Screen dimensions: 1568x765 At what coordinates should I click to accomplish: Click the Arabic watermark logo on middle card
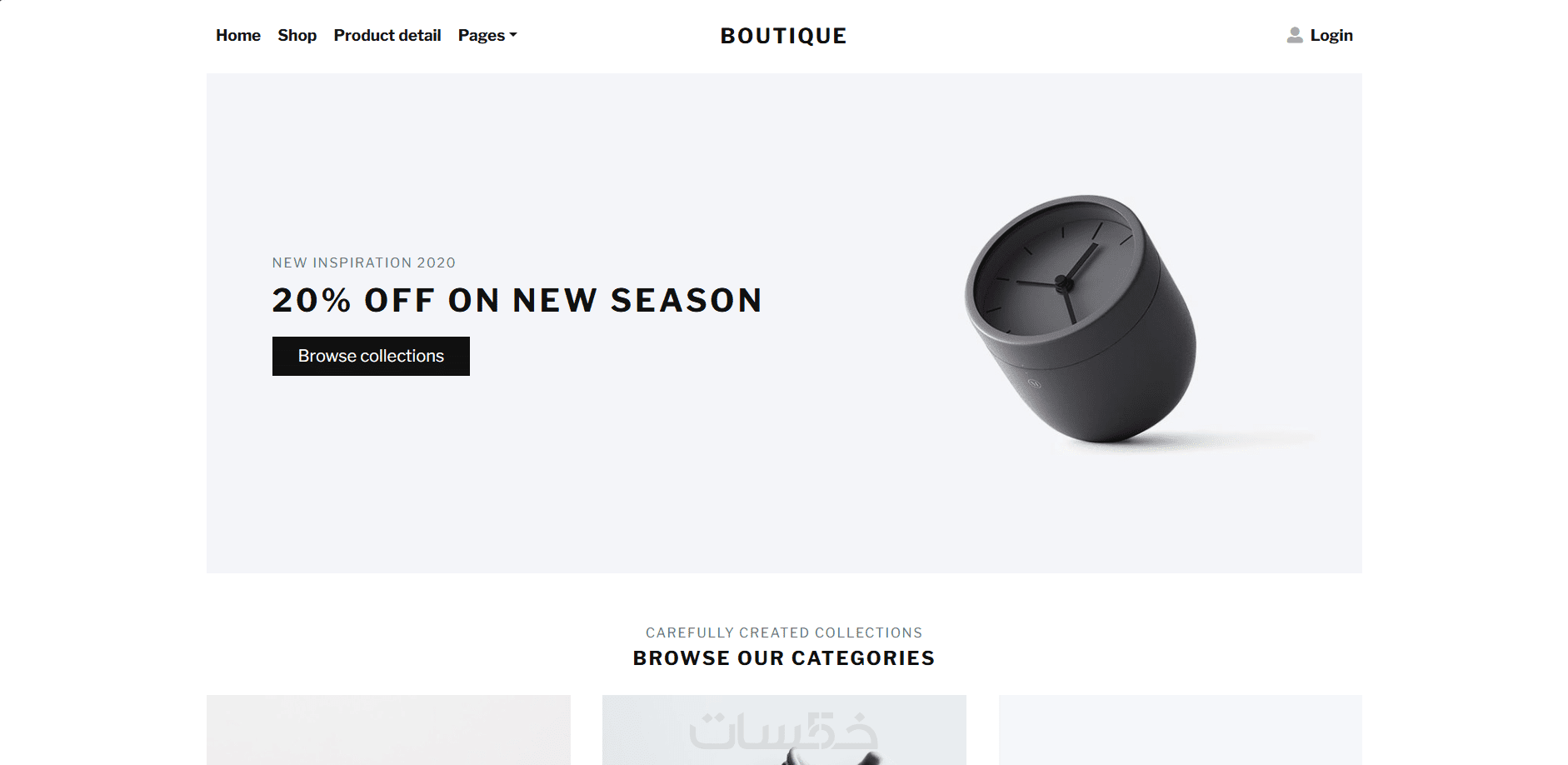783,731
